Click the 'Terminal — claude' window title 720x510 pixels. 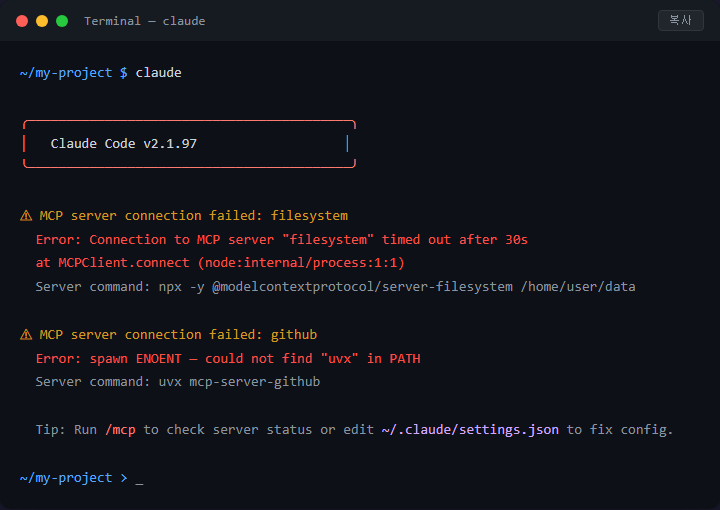coord(145,21)
